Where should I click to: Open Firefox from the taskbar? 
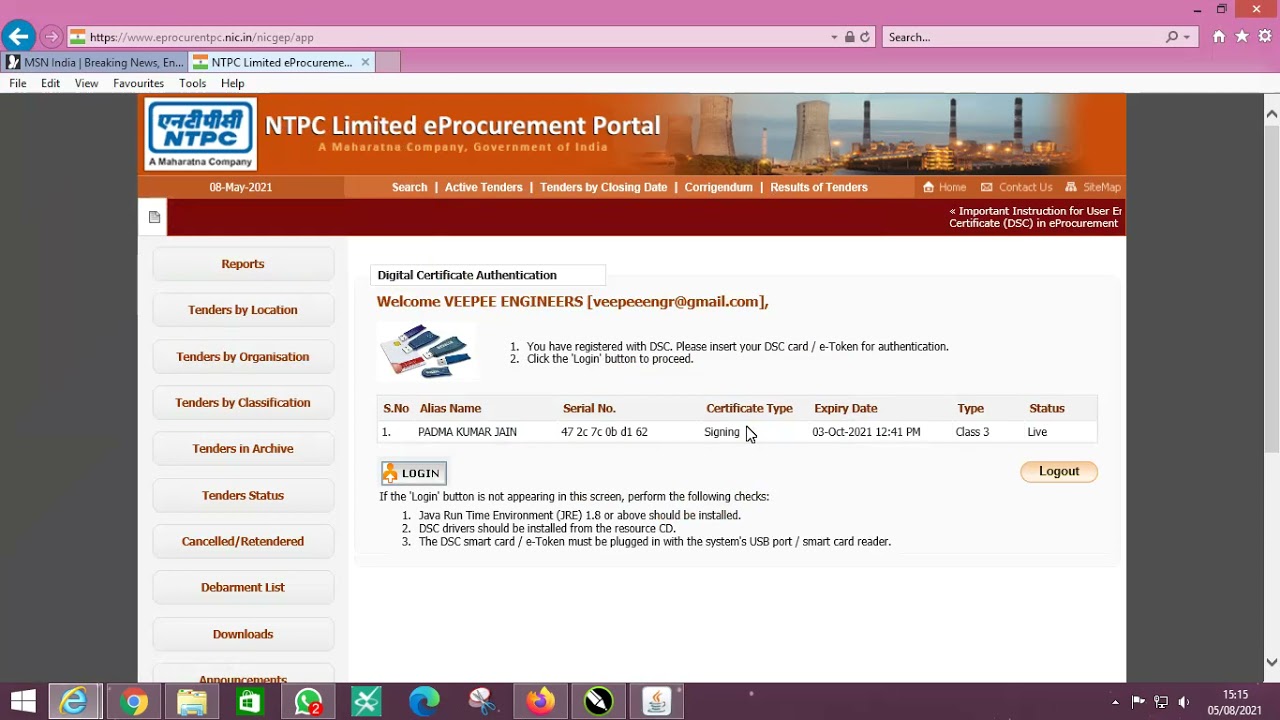coord(541,702)
